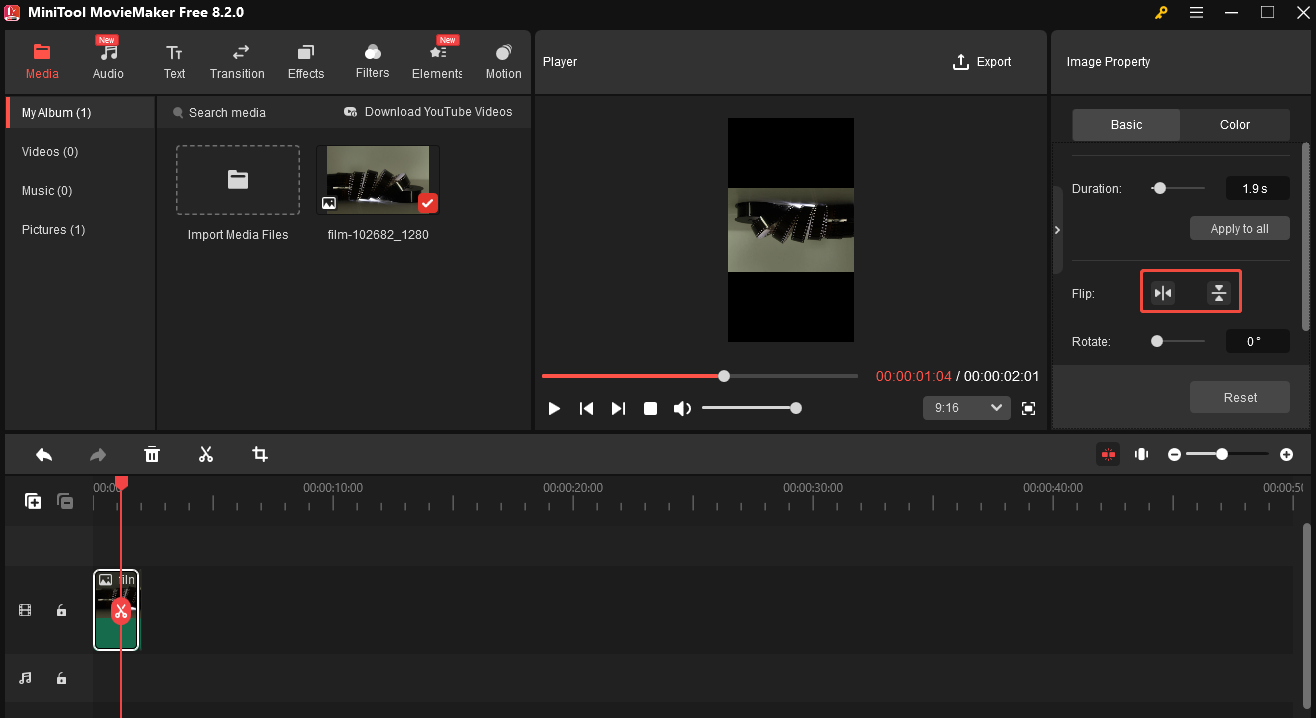Select film-102682_1280 media thumbnail
Image resolution: width=1316 pixels, height=718 pixels.
point(378,180)
